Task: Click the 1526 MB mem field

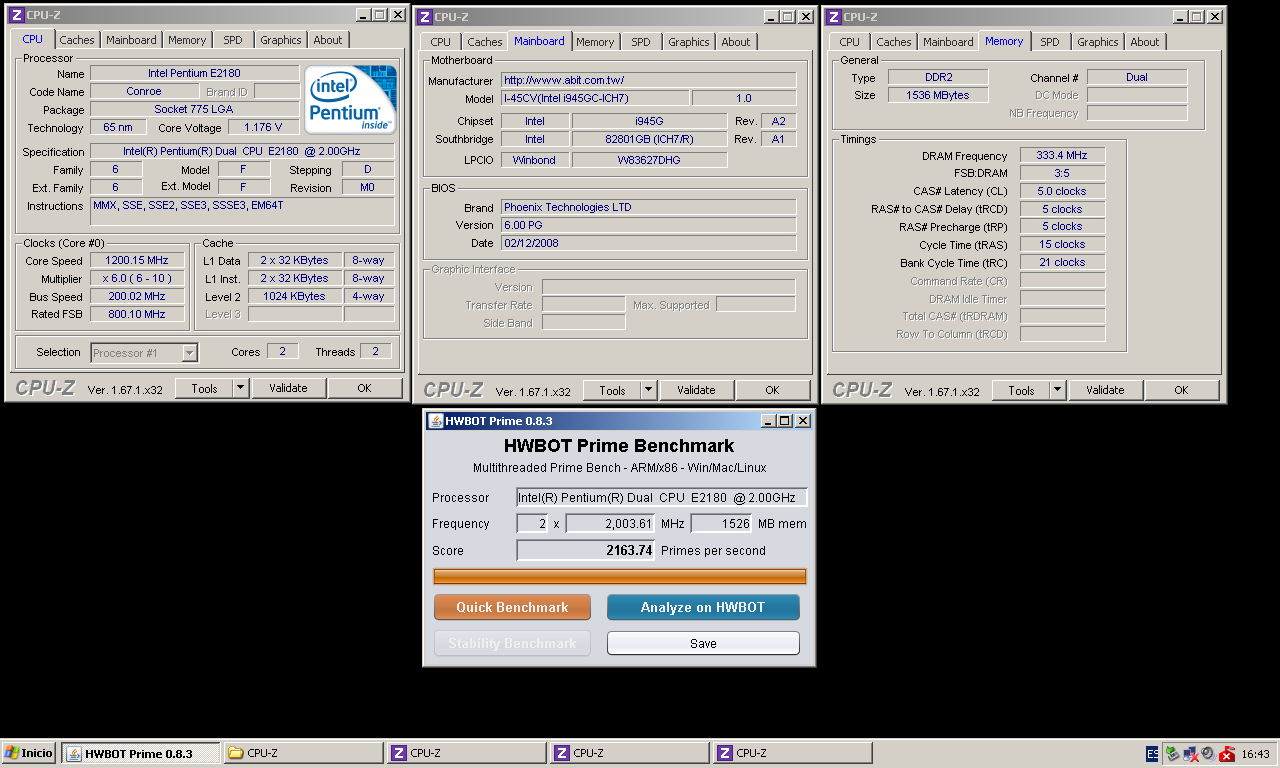Action: pyautogui.click(x=721, y=523)
